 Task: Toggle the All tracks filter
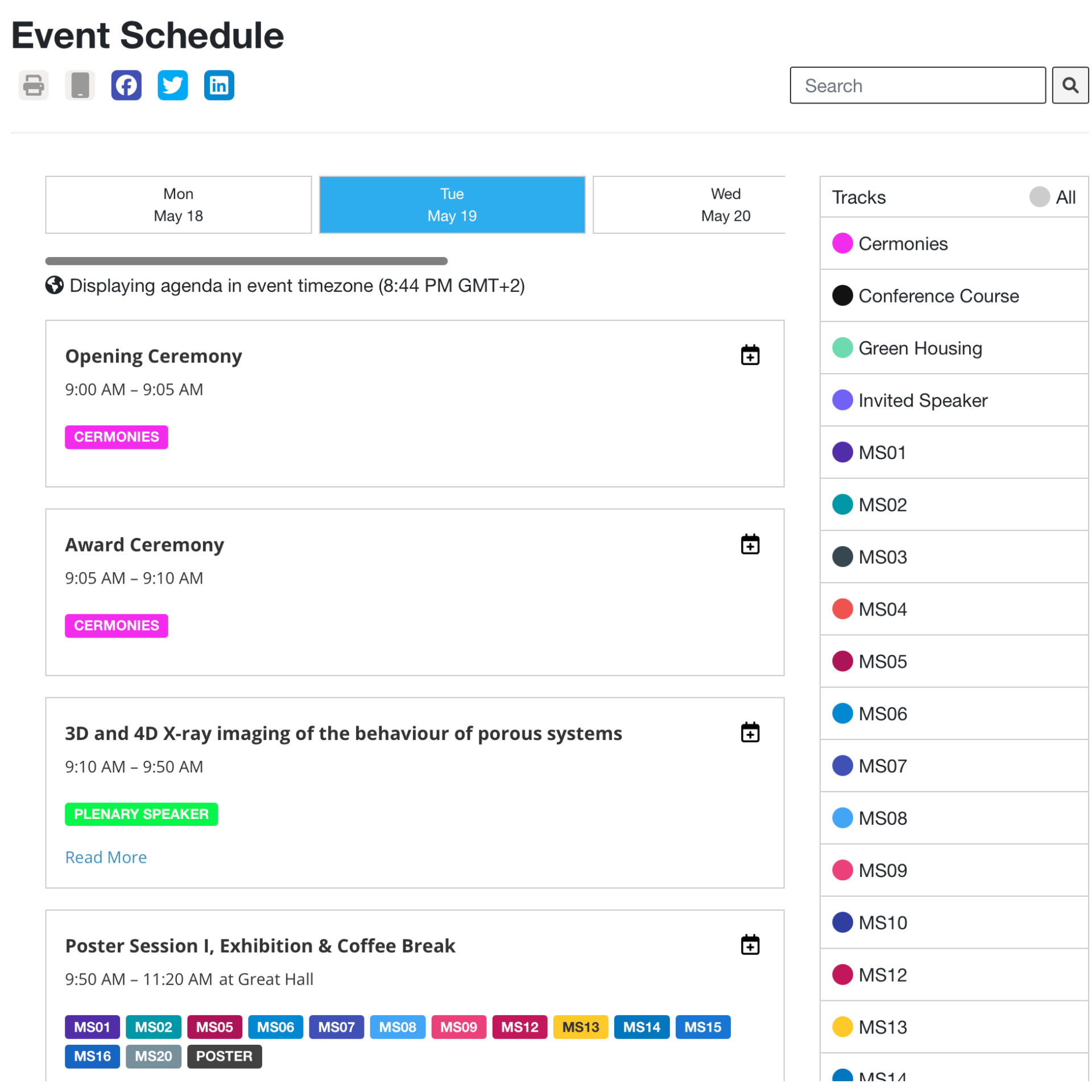[1039, 197]
